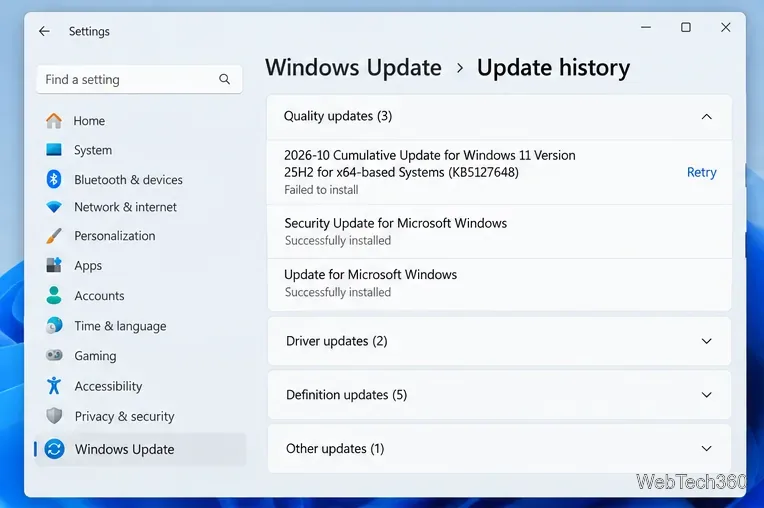
Task: Click the Time & language globe icon
Action: 54,325
